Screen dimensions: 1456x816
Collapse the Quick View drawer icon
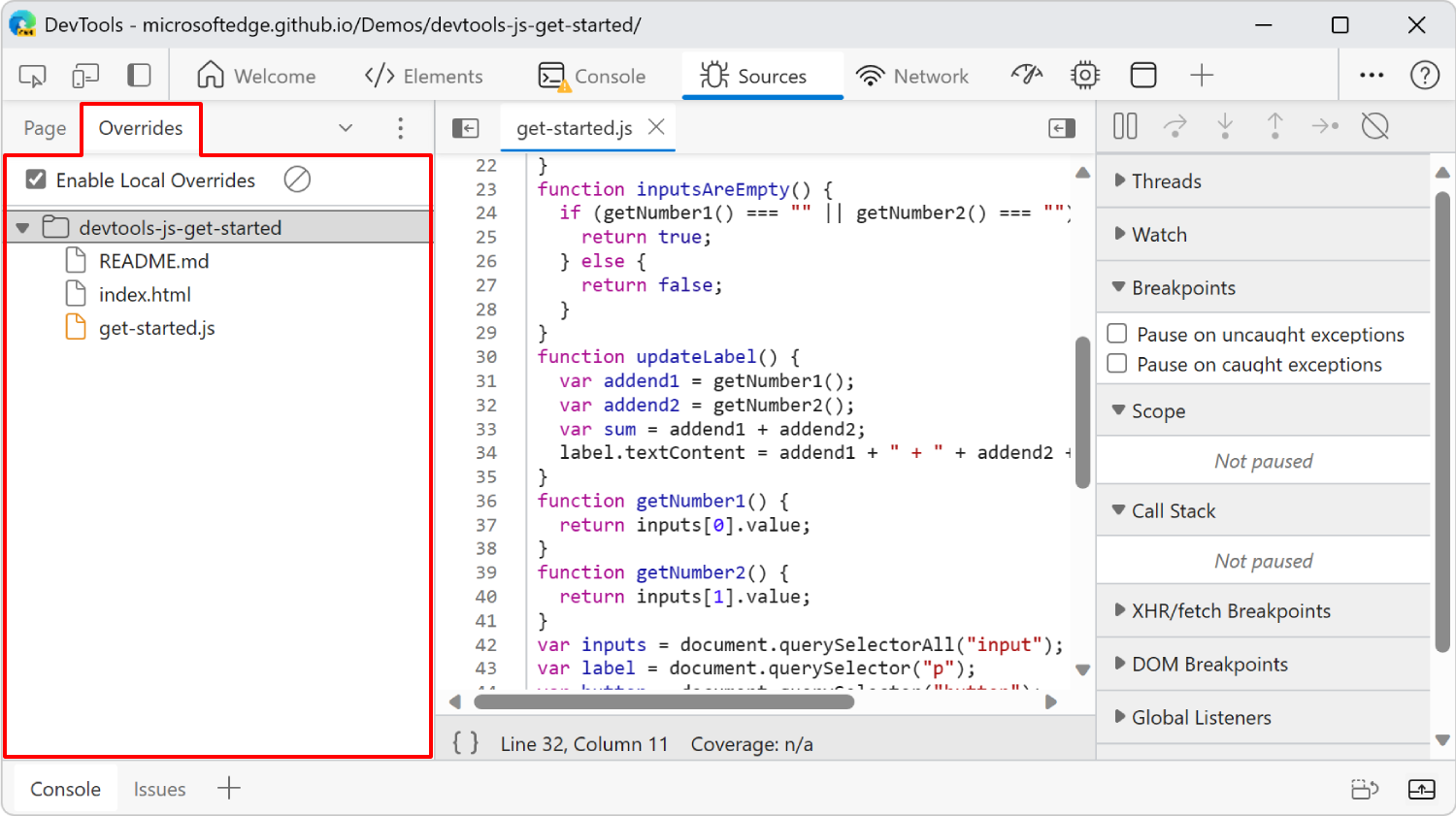tap(1422, 790)
